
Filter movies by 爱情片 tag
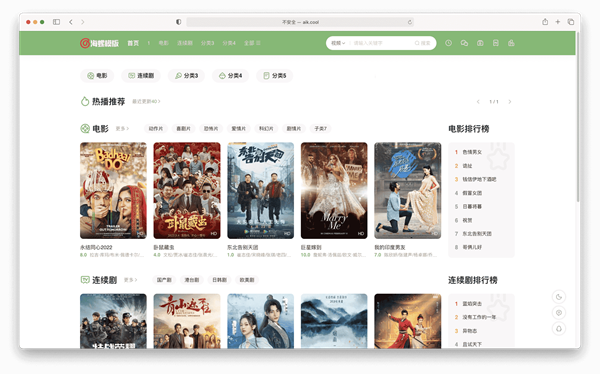[x=238, y=129]
